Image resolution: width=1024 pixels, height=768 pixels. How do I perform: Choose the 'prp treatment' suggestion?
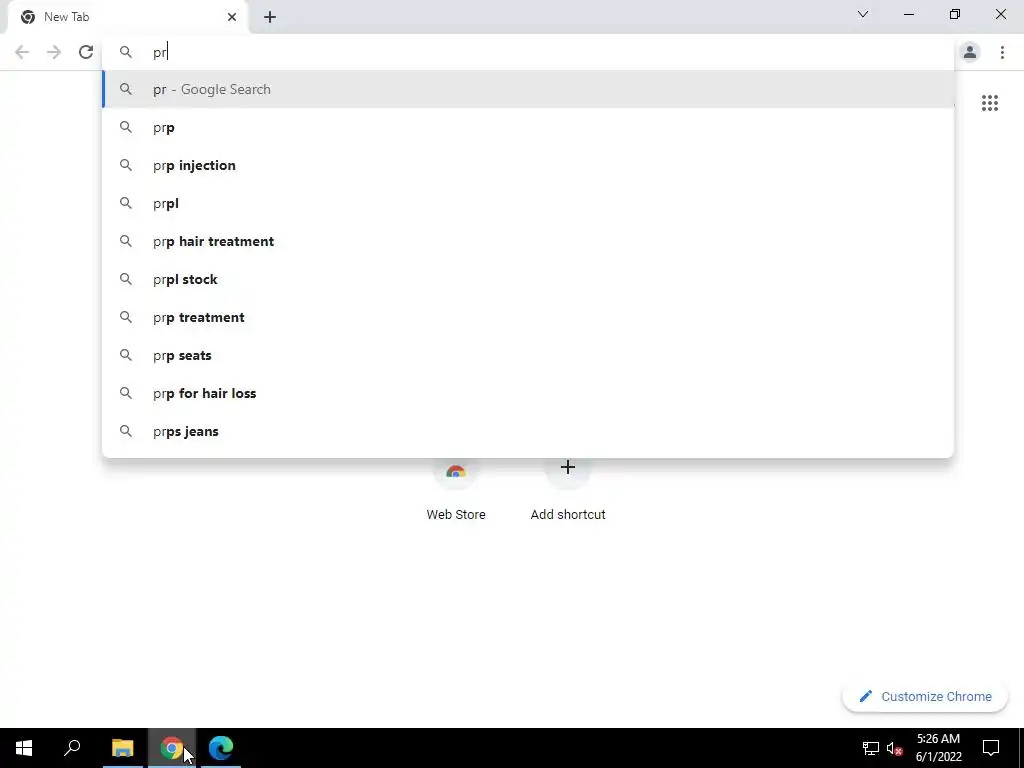tap(528, 317)
